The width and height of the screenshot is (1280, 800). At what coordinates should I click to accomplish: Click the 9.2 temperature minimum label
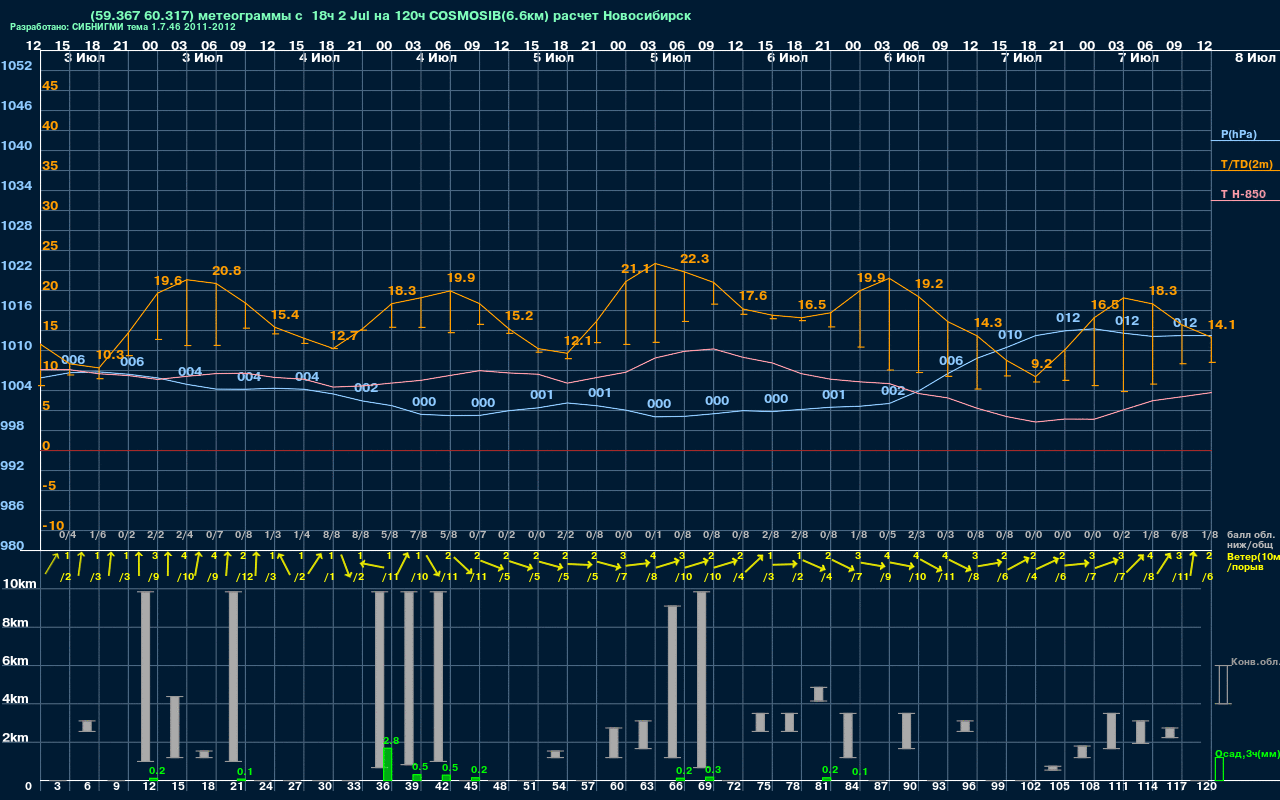[x=1042, y=364]
